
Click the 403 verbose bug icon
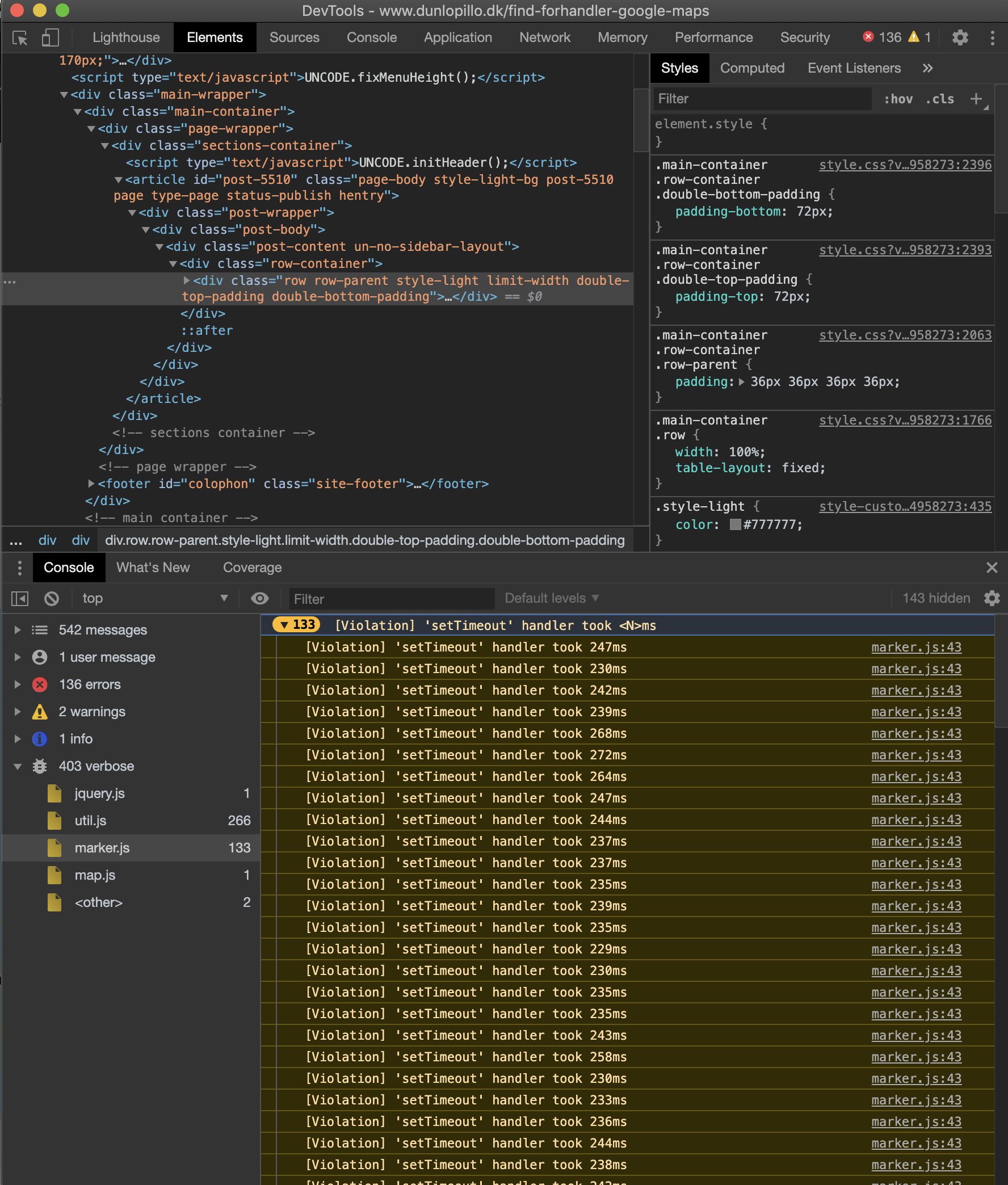(x=40, y=766)
